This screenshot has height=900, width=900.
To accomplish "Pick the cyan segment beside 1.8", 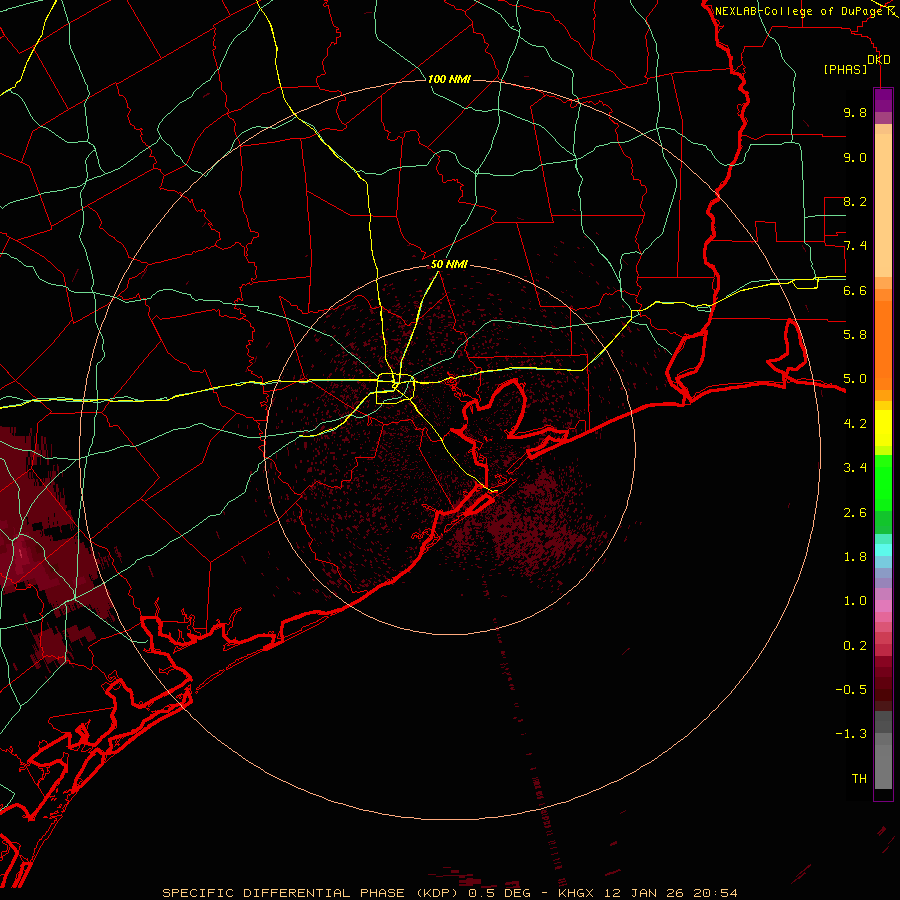I will pos(883,550).
